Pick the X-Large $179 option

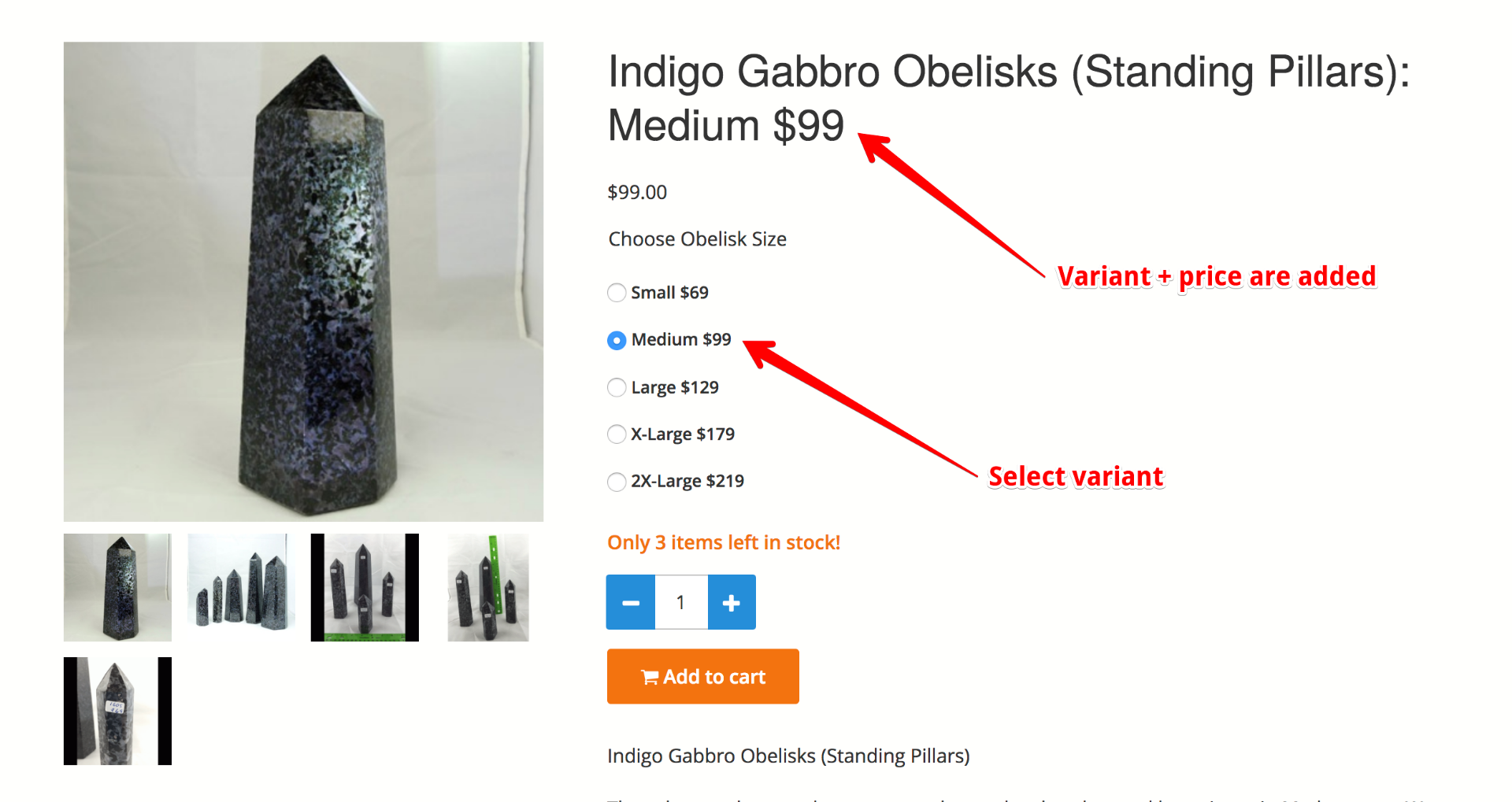(617, 434)
